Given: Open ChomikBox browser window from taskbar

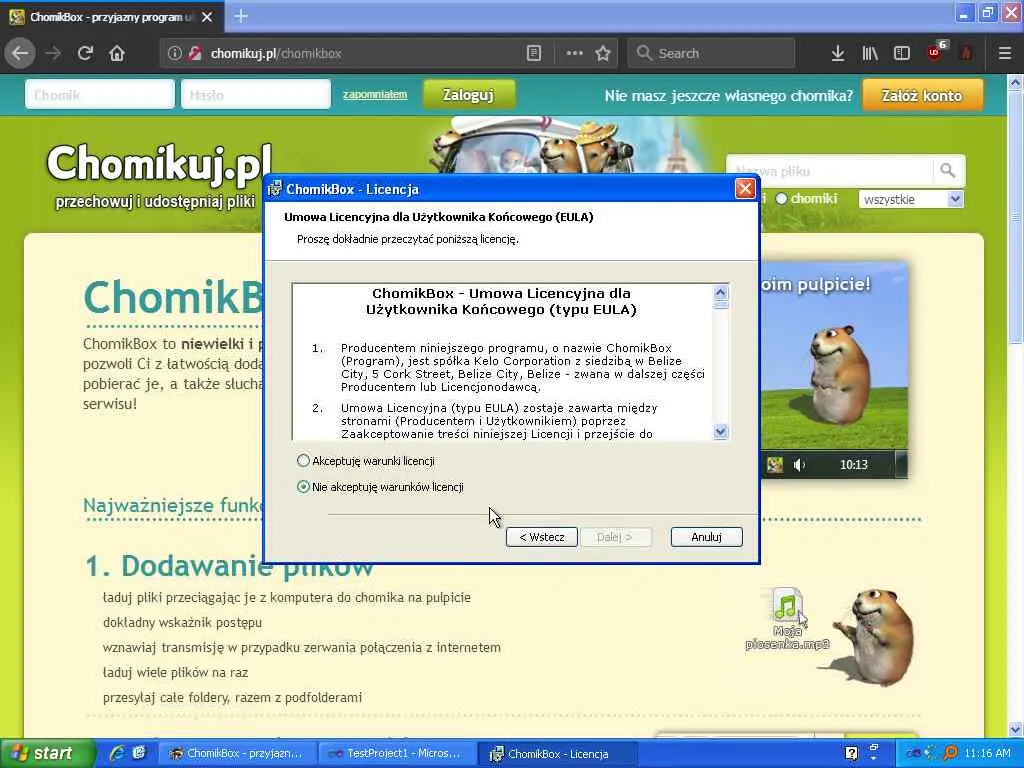Looking at the screenshot, I should coord(236,753).
